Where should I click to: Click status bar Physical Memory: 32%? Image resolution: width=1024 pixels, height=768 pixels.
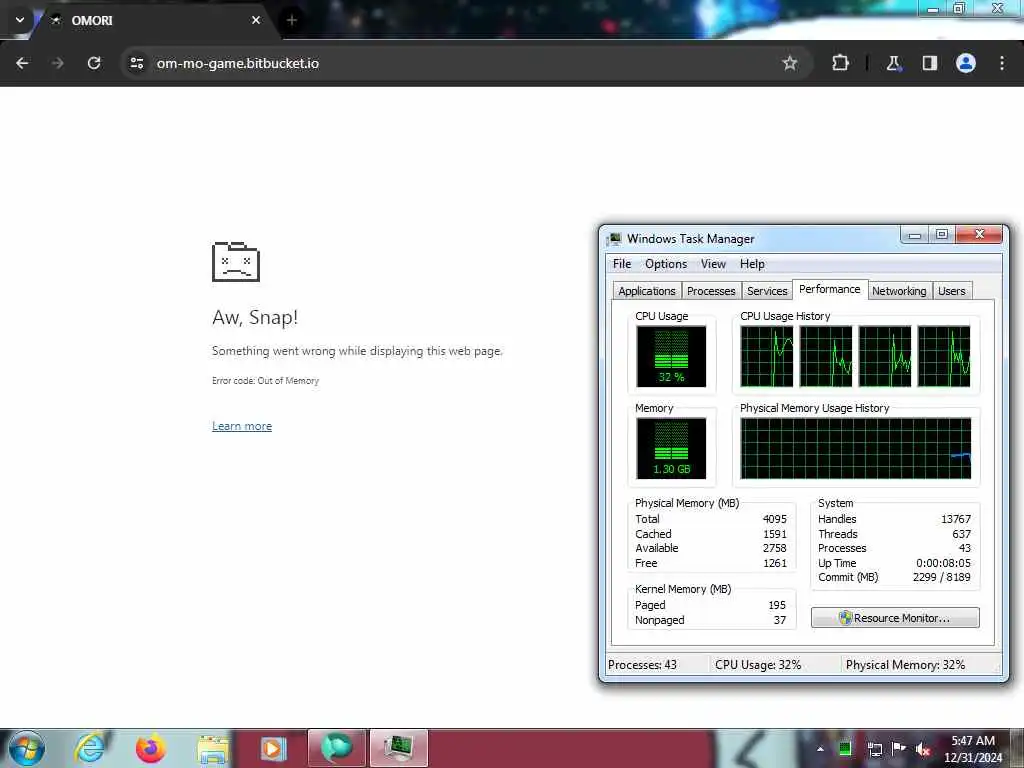[905, 665]
